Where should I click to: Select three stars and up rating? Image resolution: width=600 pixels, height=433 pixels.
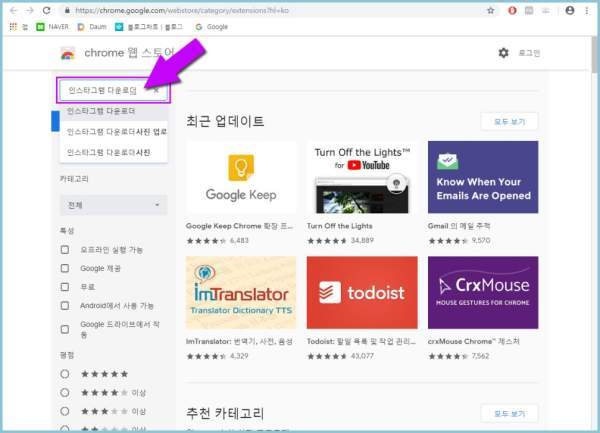[65, 412]
